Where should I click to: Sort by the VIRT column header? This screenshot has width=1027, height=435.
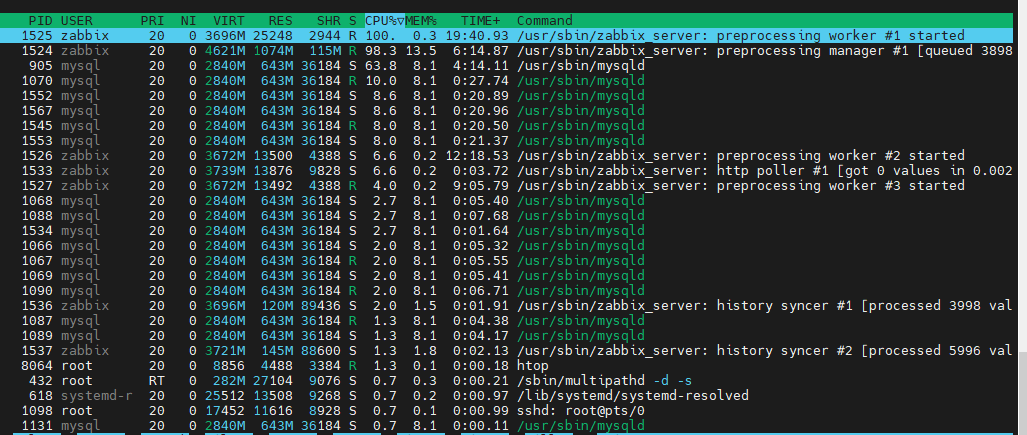tap(229, 21)
